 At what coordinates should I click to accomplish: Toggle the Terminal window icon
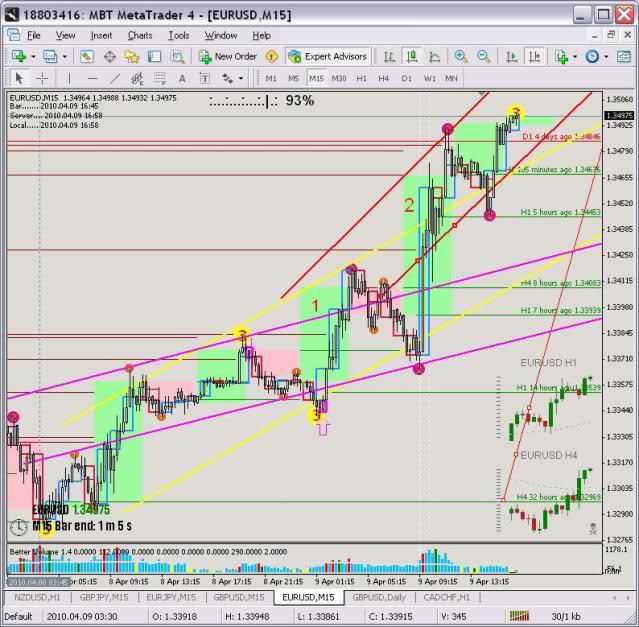pos(154,56)
